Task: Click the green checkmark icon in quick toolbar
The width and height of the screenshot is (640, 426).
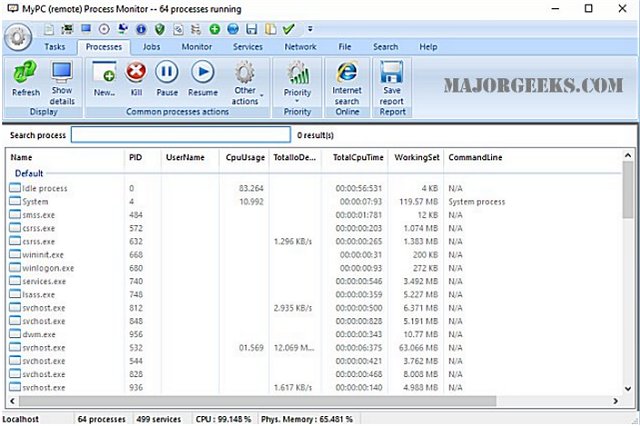Action: [289, 29]
